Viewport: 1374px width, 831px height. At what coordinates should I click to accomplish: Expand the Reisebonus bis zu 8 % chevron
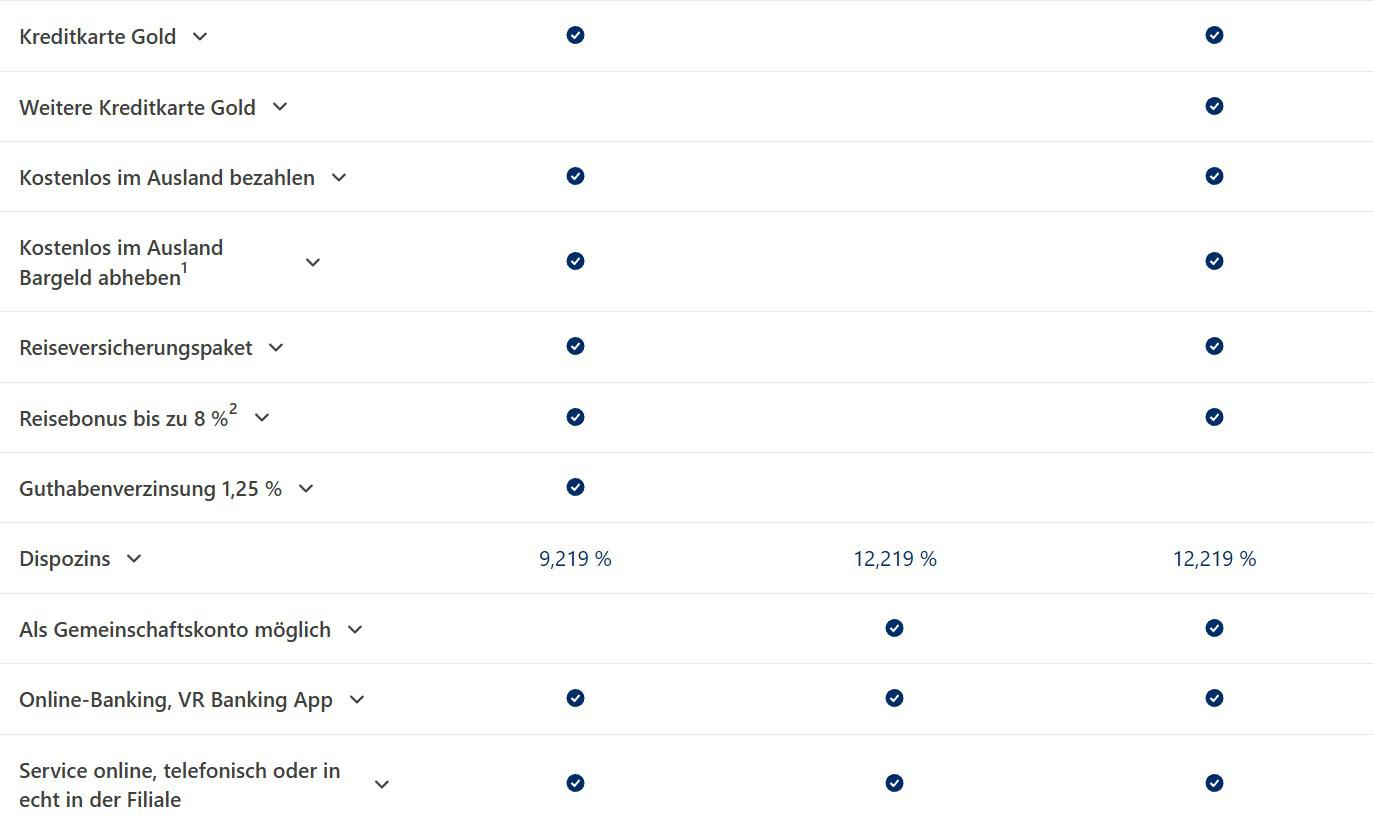tap(262, 418)
